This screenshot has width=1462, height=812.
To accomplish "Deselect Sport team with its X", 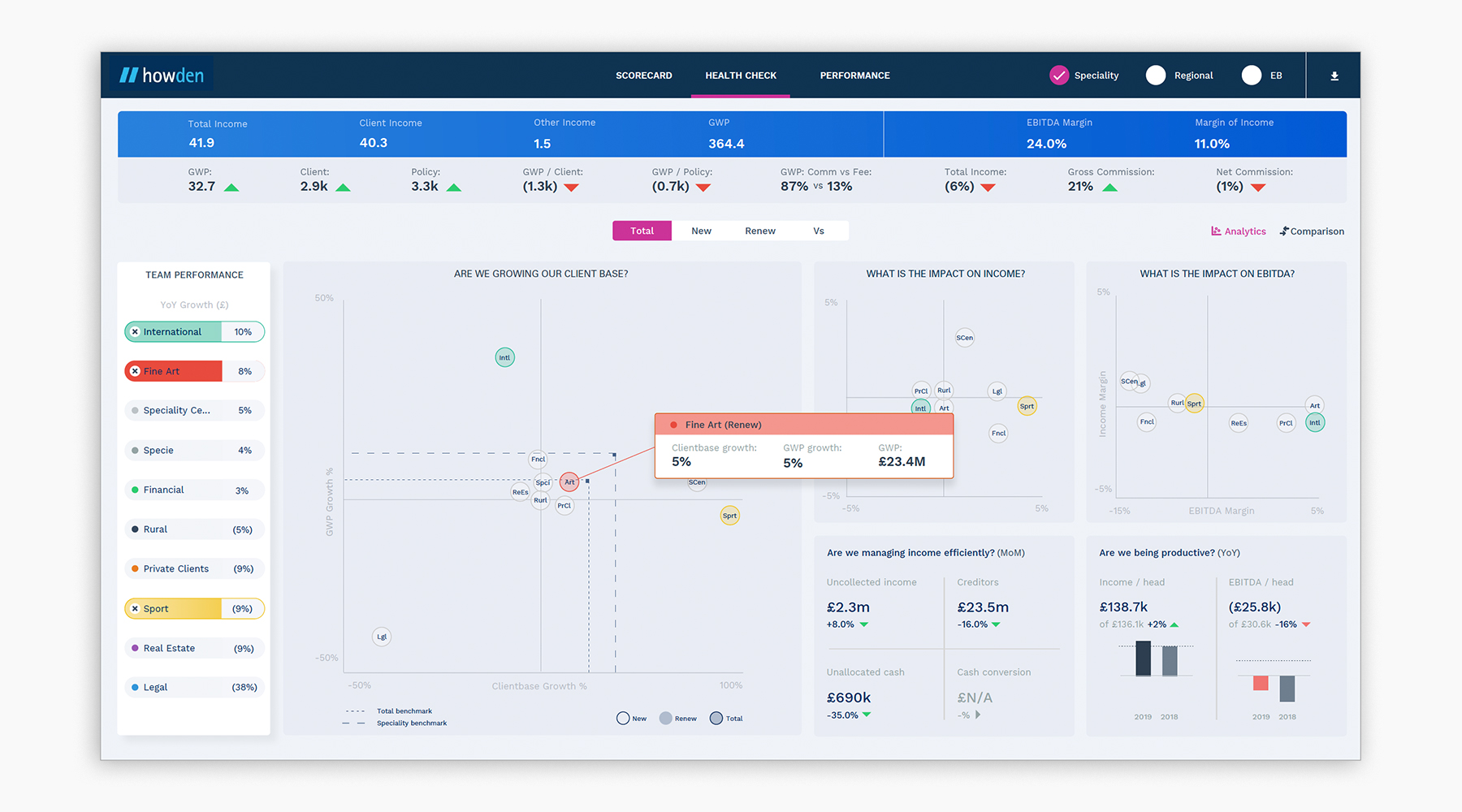I will tap(135, 608).
